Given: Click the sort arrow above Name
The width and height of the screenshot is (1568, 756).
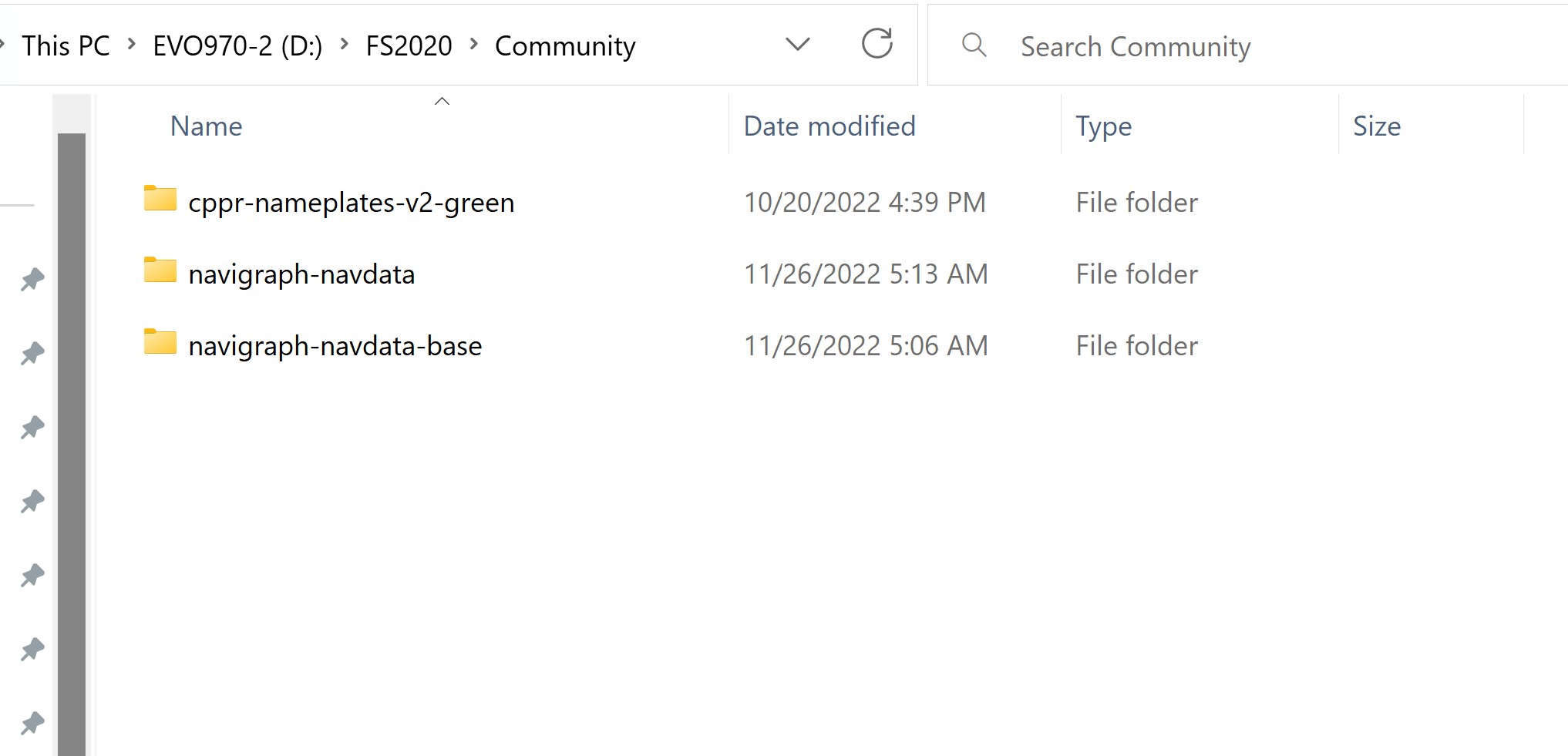Looking at the screenshot, I should 442,102.
